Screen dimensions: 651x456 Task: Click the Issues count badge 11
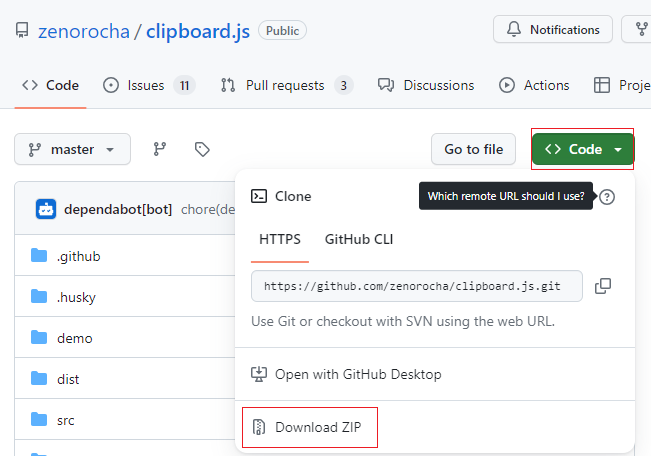pos(184,86)
